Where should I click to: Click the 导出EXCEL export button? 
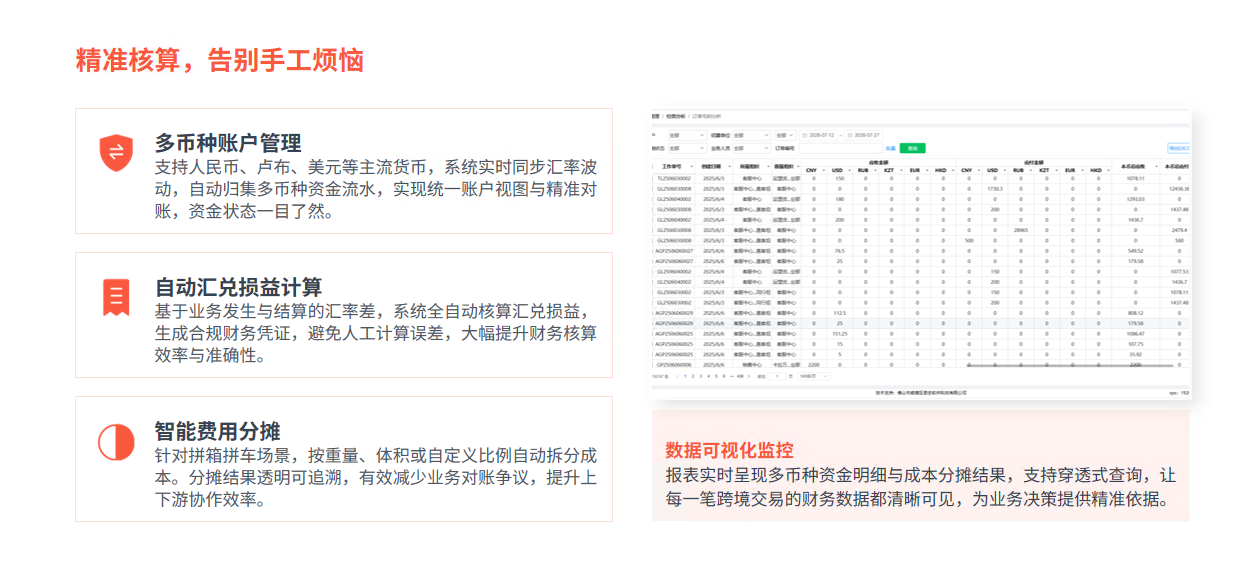pos(1178,148)
